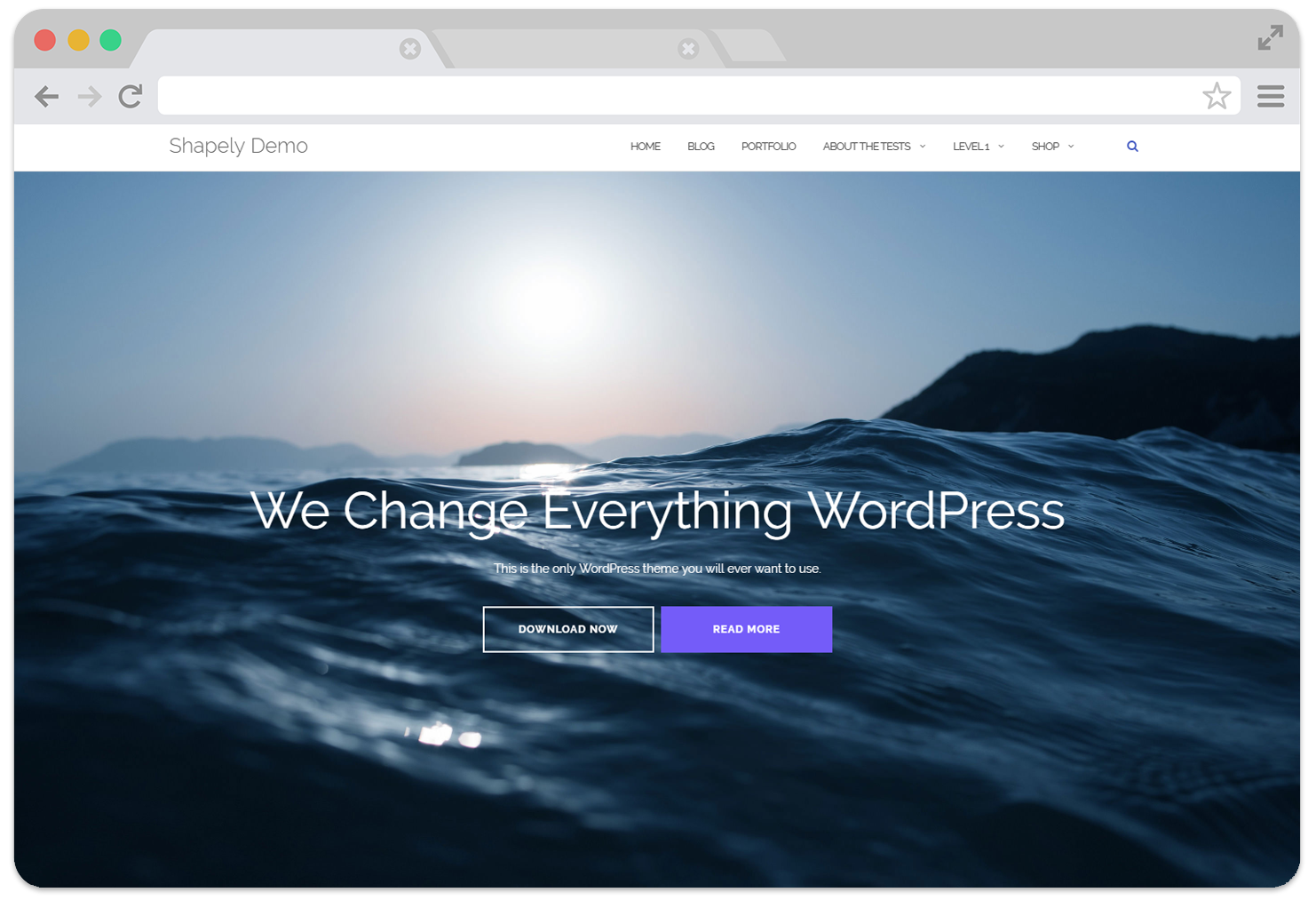Click the browser back arrow

tap(46, 96)
